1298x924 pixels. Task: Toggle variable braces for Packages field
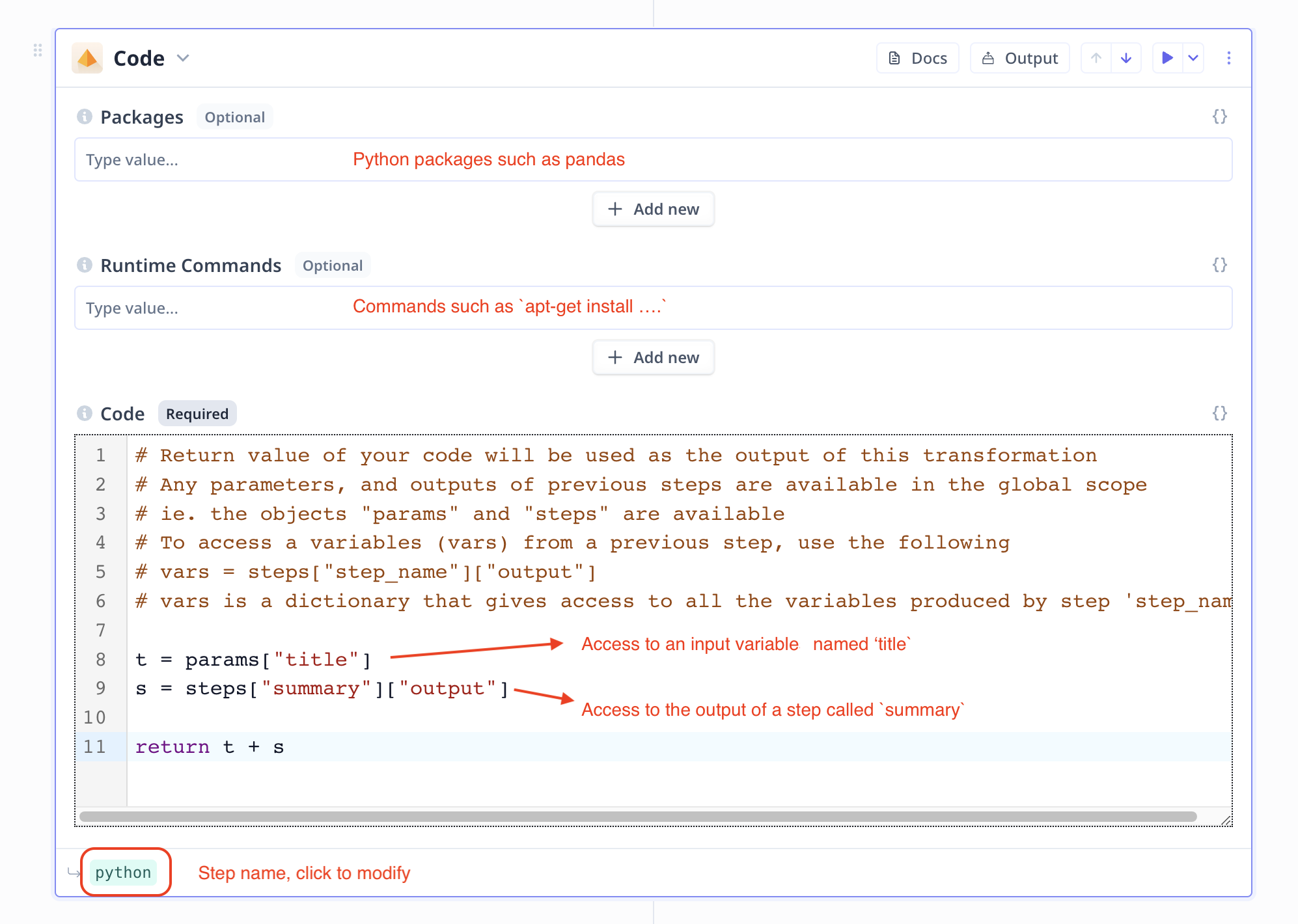(1220, 116)
